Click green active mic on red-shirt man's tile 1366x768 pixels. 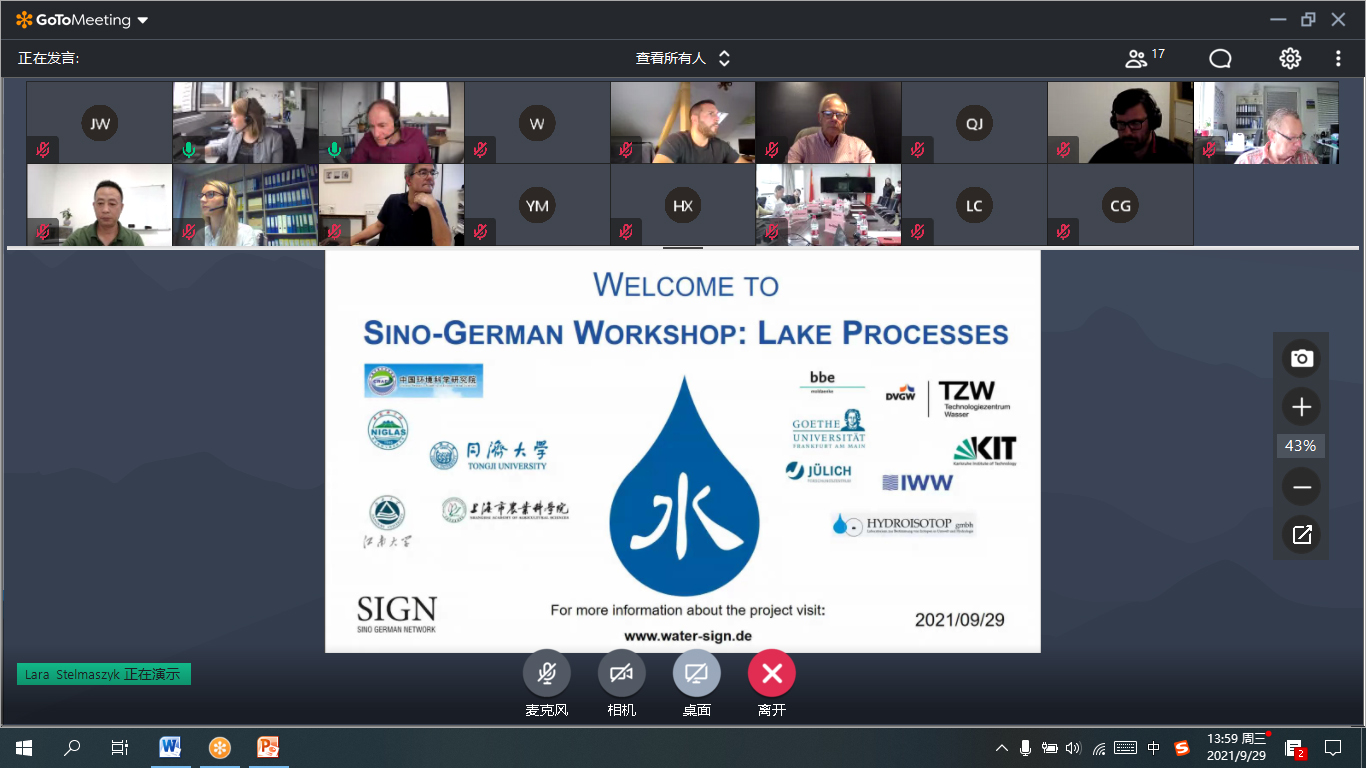335,150
